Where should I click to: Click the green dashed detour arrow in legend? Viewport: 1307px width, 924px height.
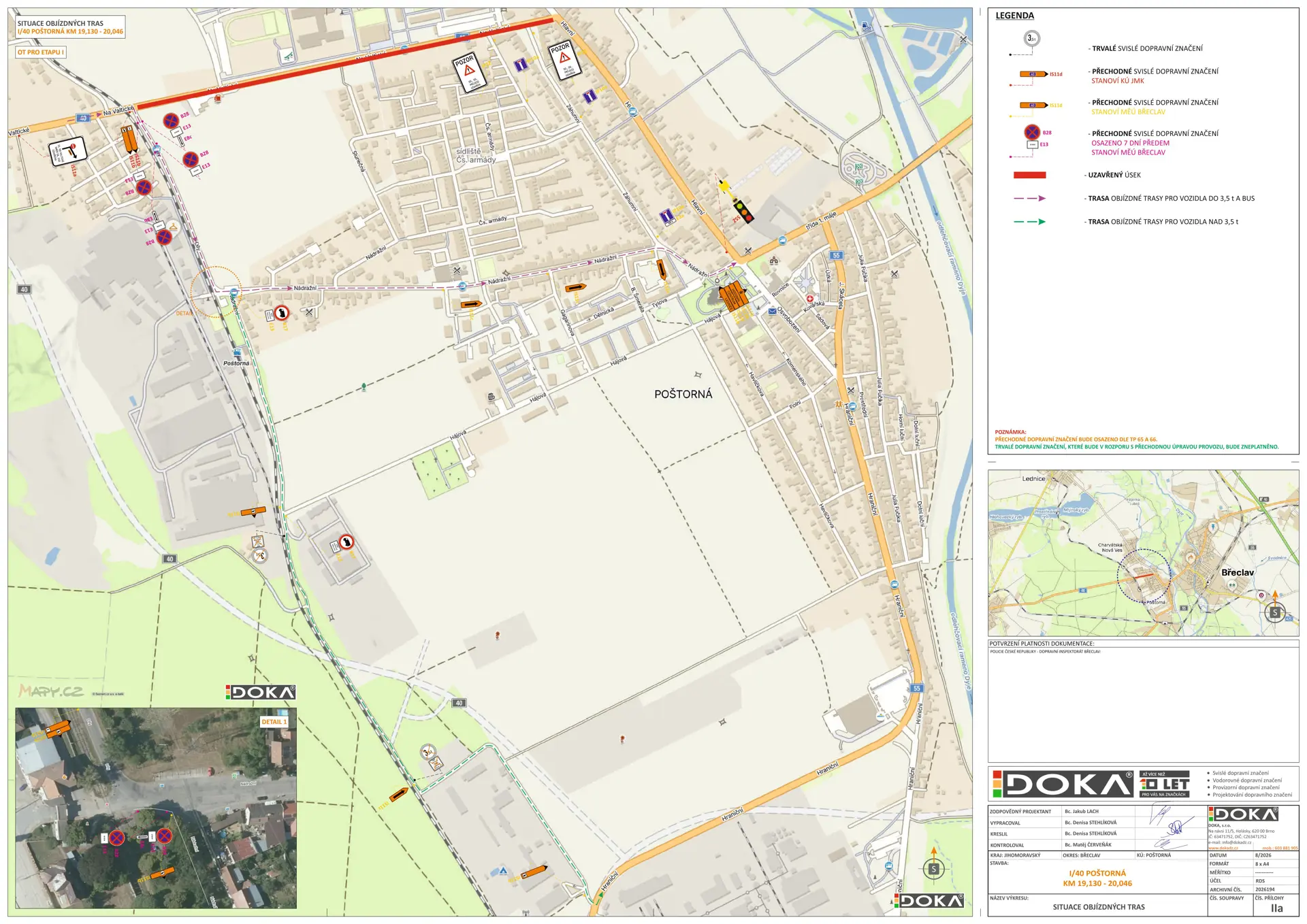(1029, 221)
